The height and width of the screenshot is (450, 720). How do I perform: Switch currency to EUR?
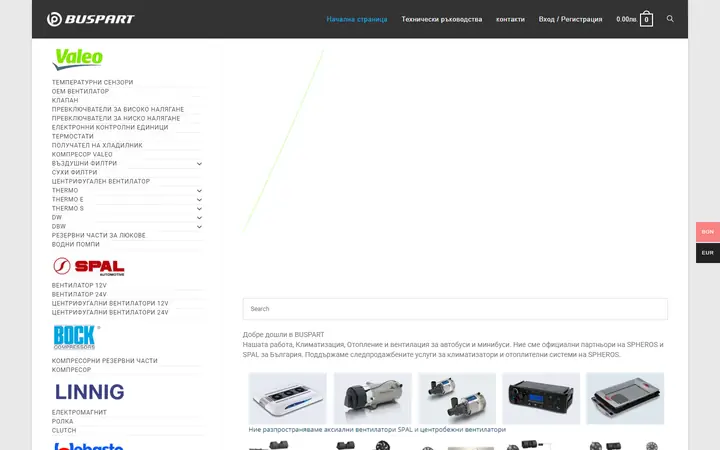(708, 253)
